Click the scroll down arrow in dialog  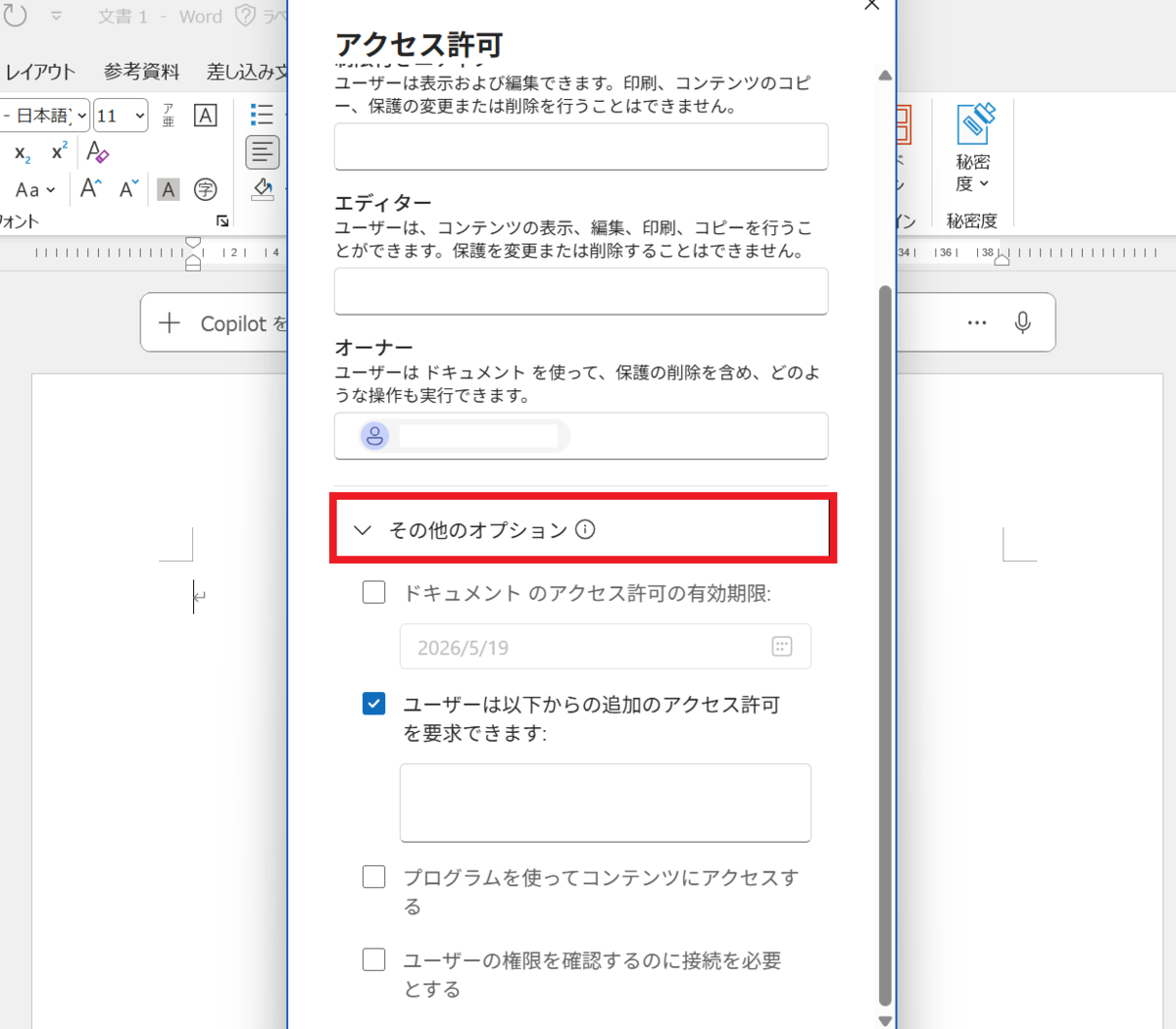tap(885, 1020)
